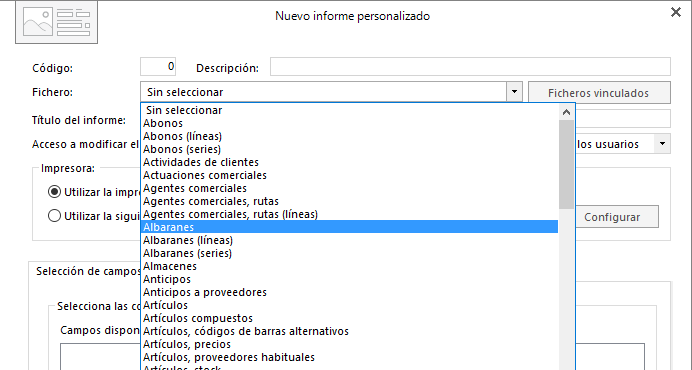Focus the Descripción text field
This screenshot has width=692, height=370.
(470, 67)
